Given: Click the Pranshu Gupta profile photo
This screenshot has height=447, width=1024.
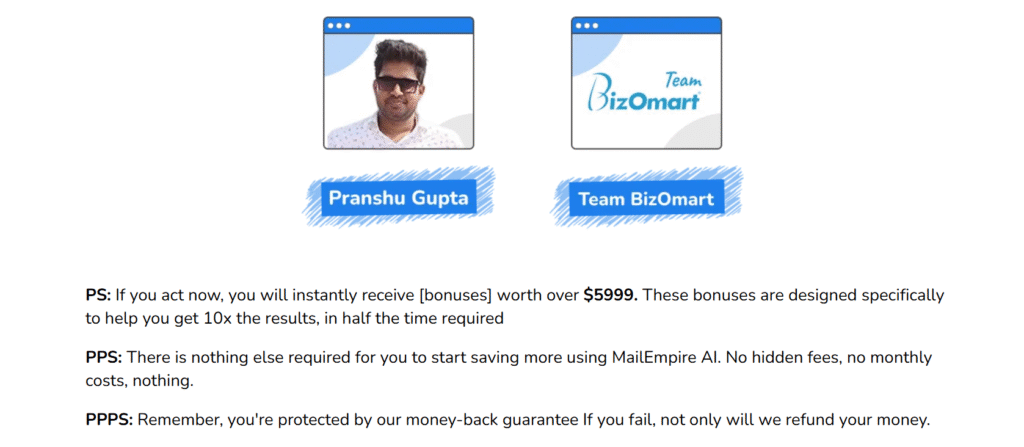Looking at the screenshot, I should pyautogui.click(x=398, y=91).
